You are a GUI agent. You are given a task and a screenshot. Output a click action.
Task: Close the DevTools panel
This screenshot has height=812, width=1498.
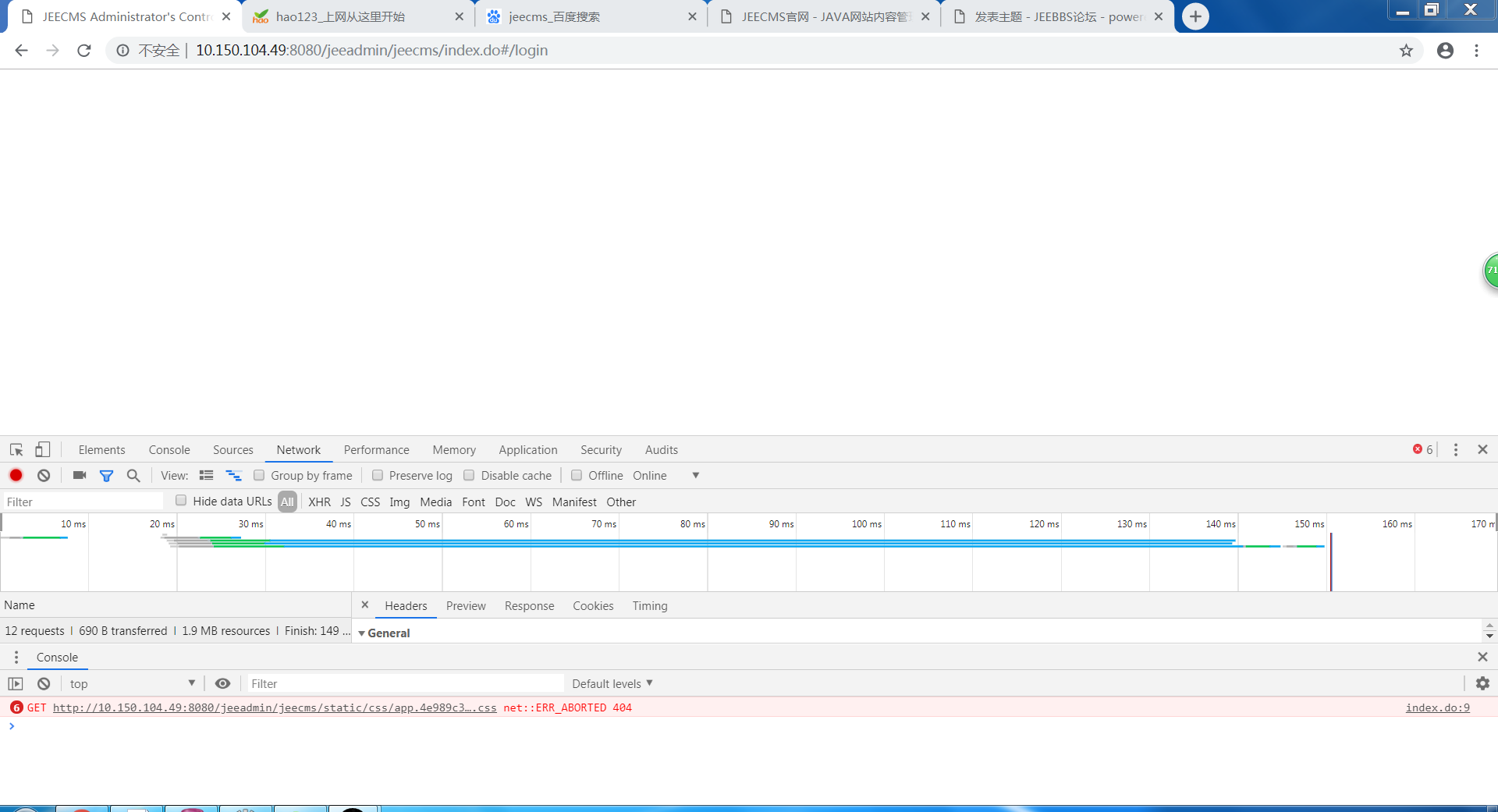tap(1482, 449)
